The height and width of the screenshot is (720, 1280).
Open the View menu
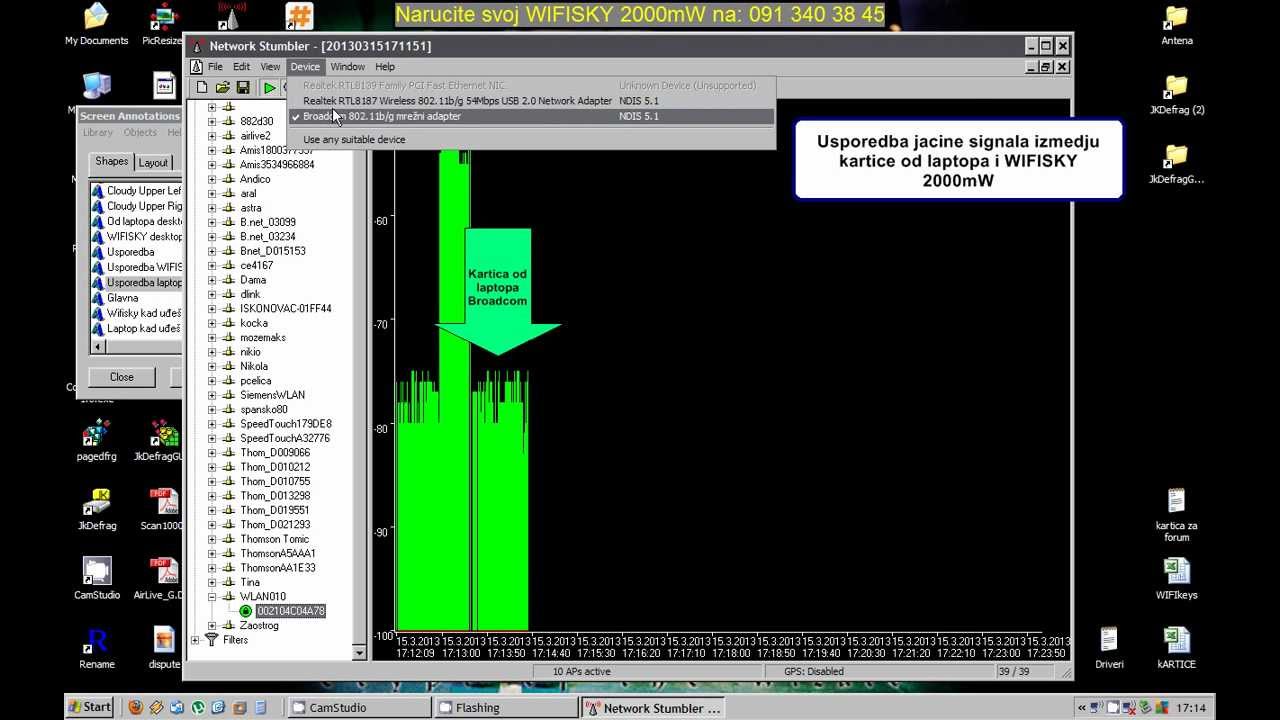coord(270,67)
